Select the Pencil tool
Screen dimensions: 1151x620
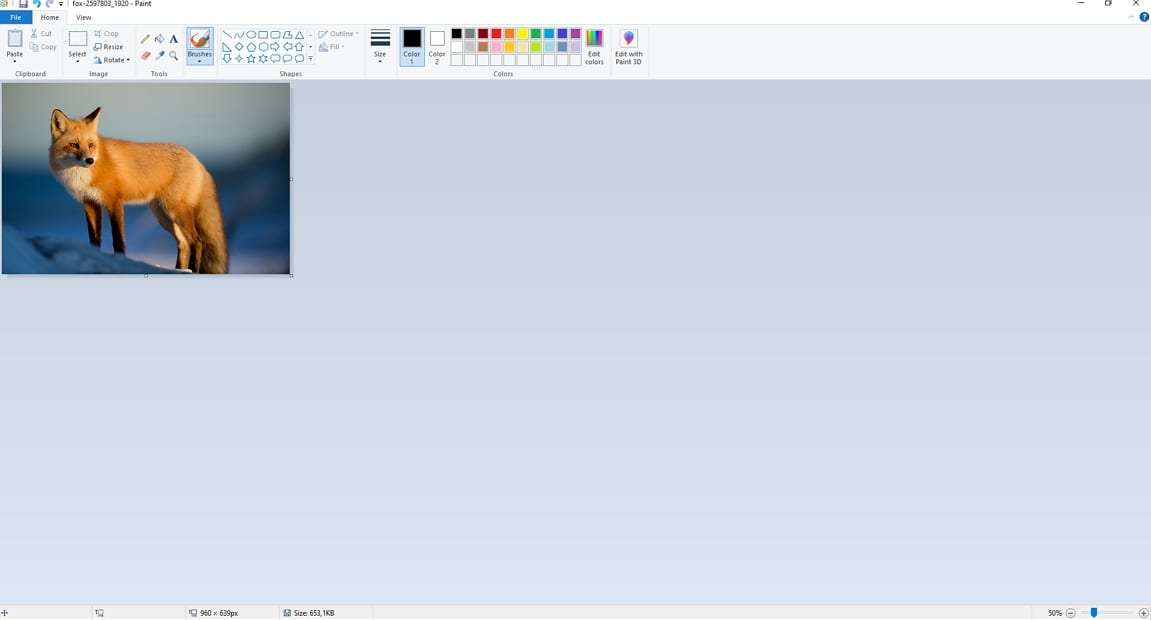click(x=146, y=39)
